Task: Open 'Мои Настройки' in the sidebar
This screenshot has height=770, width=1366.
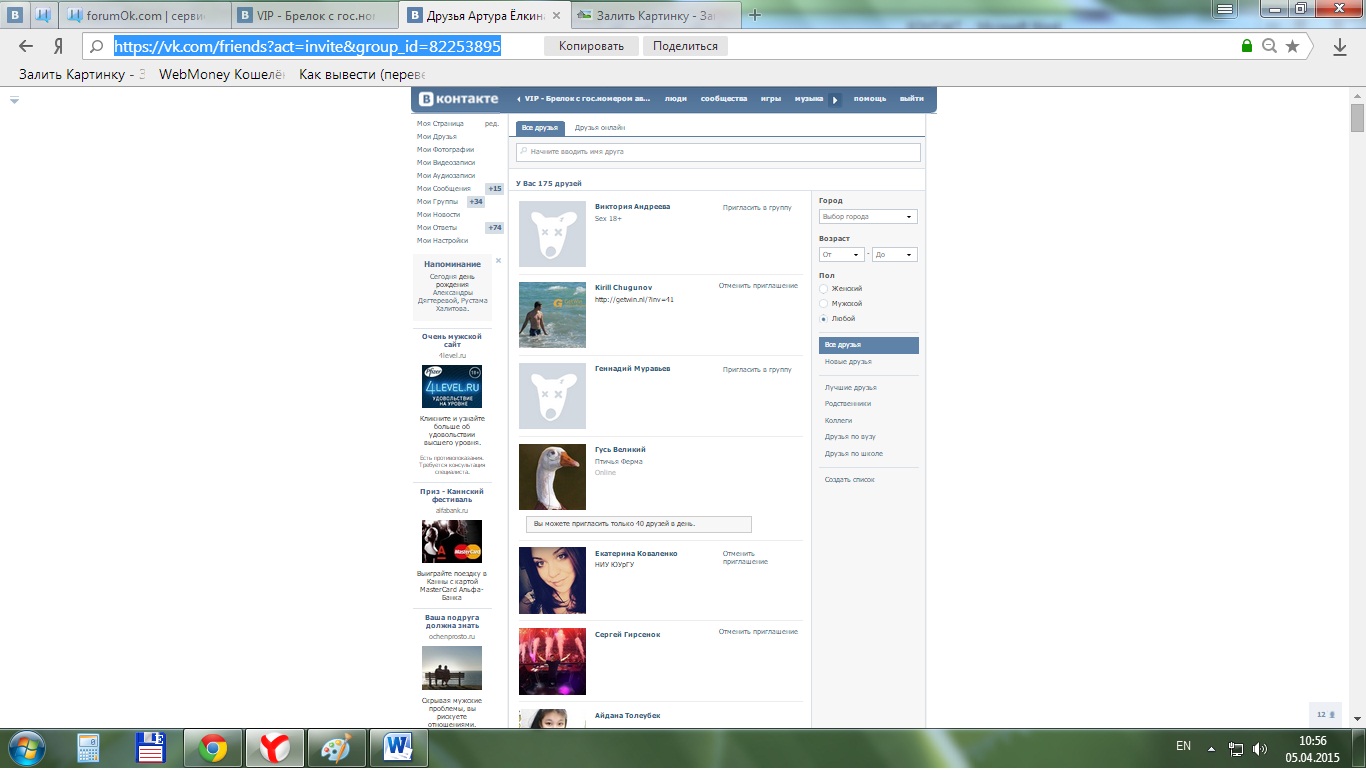Action: (x=442, y=241)
